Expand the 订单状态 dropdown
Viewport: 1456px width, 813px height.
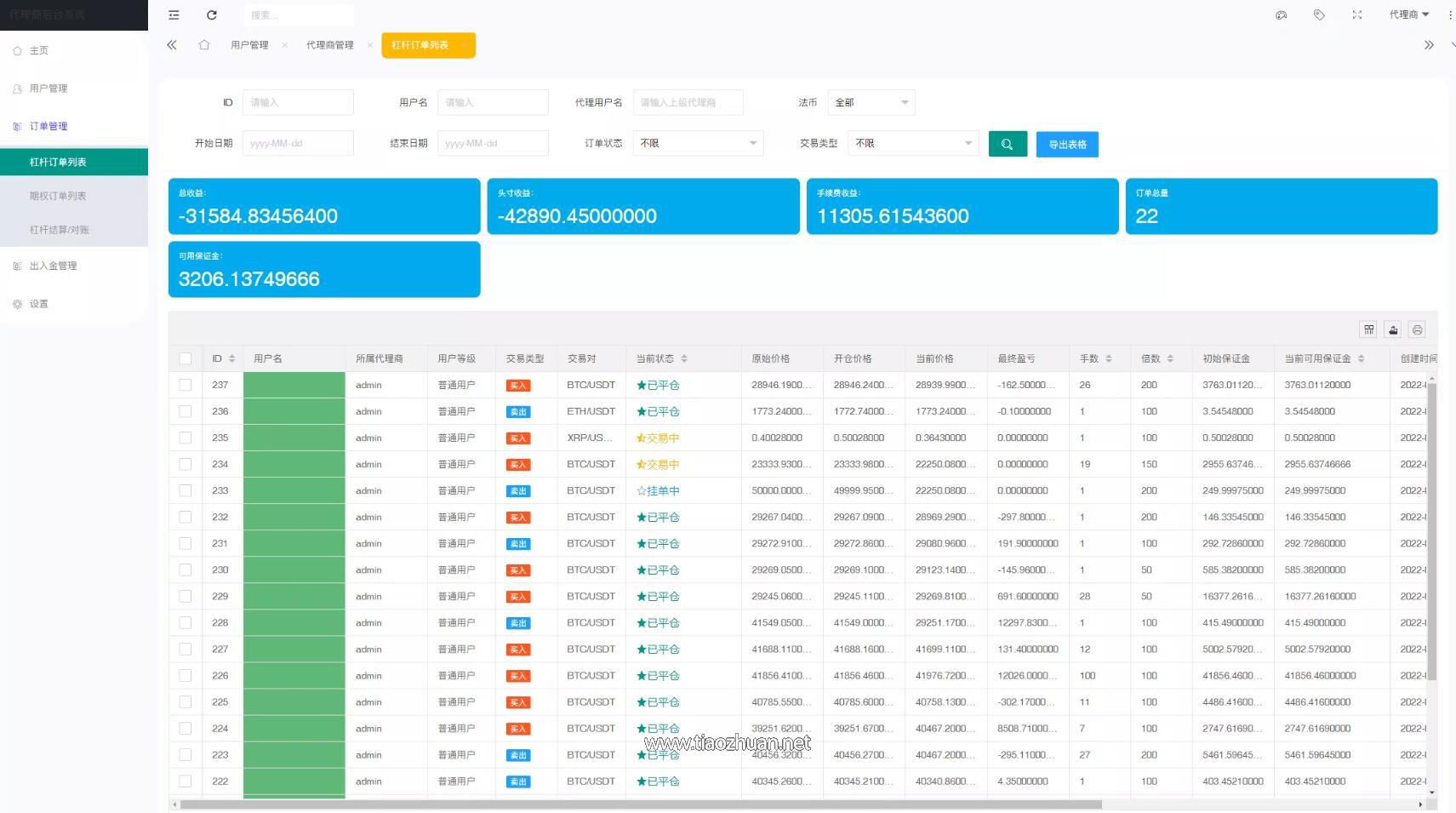pos(698,143)
